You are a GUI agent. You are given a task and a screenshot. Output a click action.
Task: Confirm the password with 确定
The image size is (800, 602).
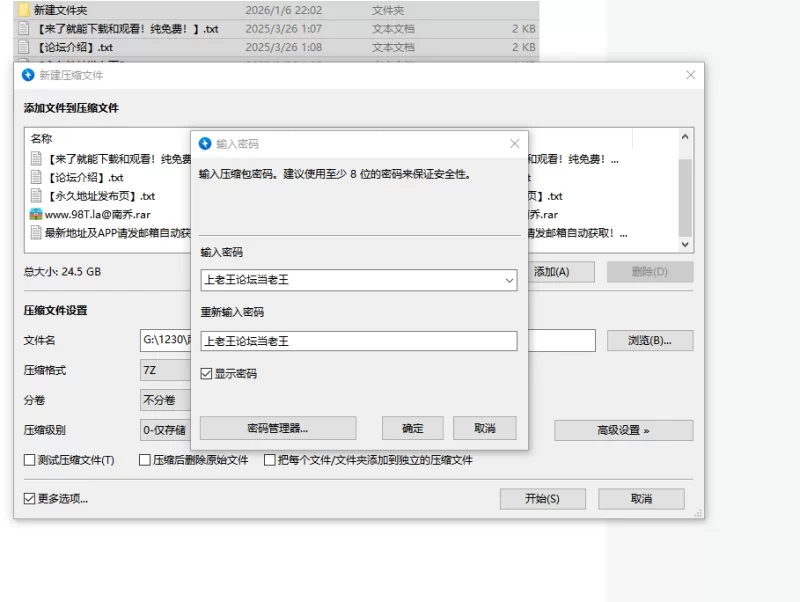coord(413,428)
